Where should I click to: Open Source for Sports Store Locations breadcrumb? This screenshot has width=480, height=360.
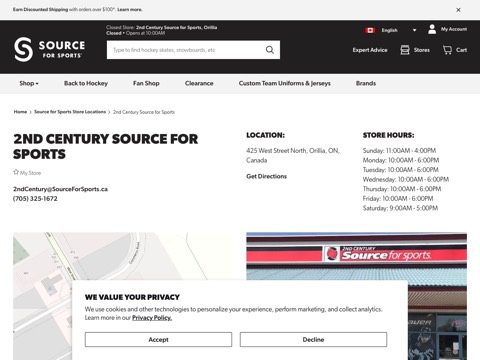[70, 112]
